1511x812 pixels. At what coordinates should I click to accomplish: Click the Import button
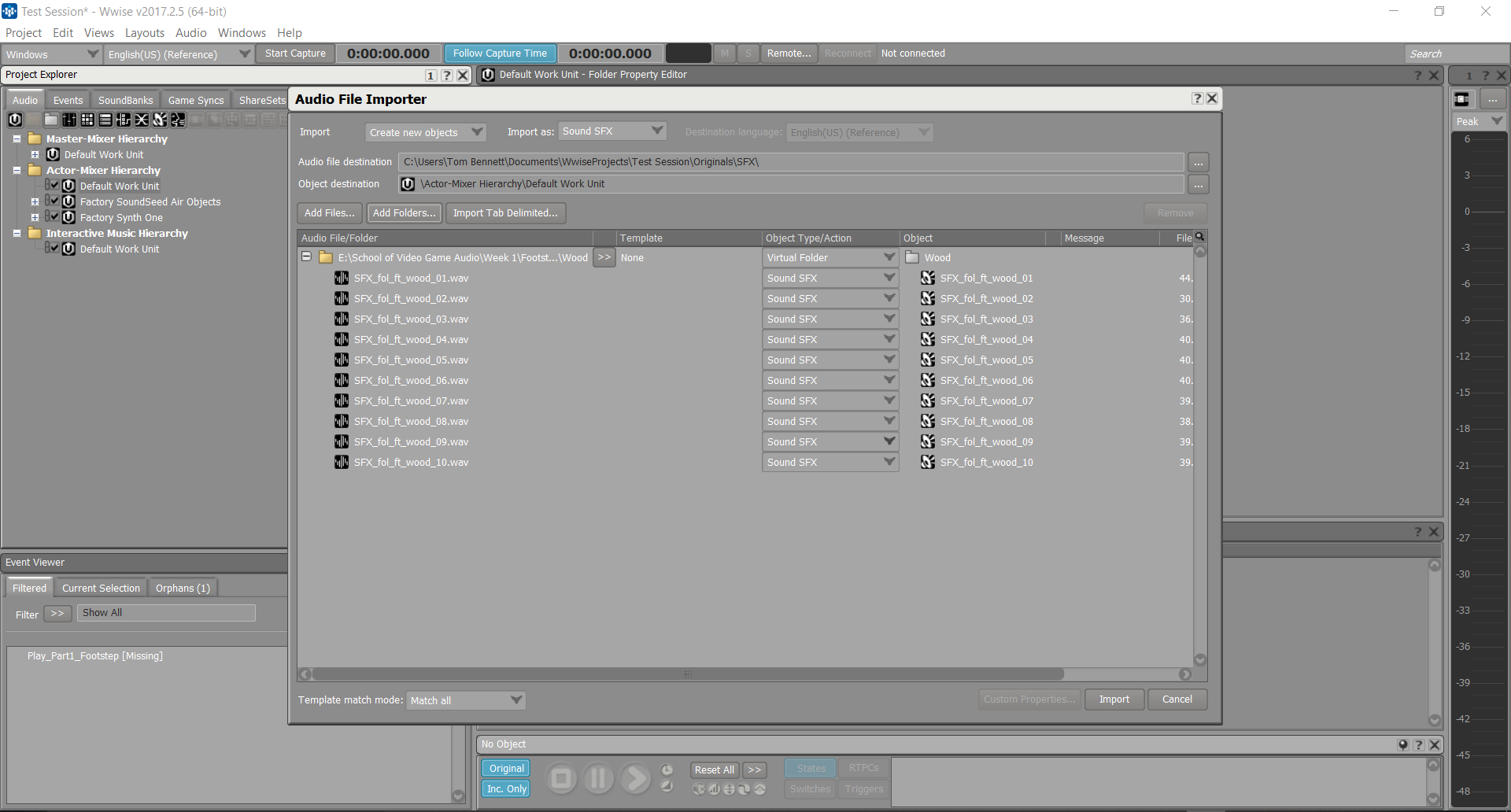click(1114, 699)
